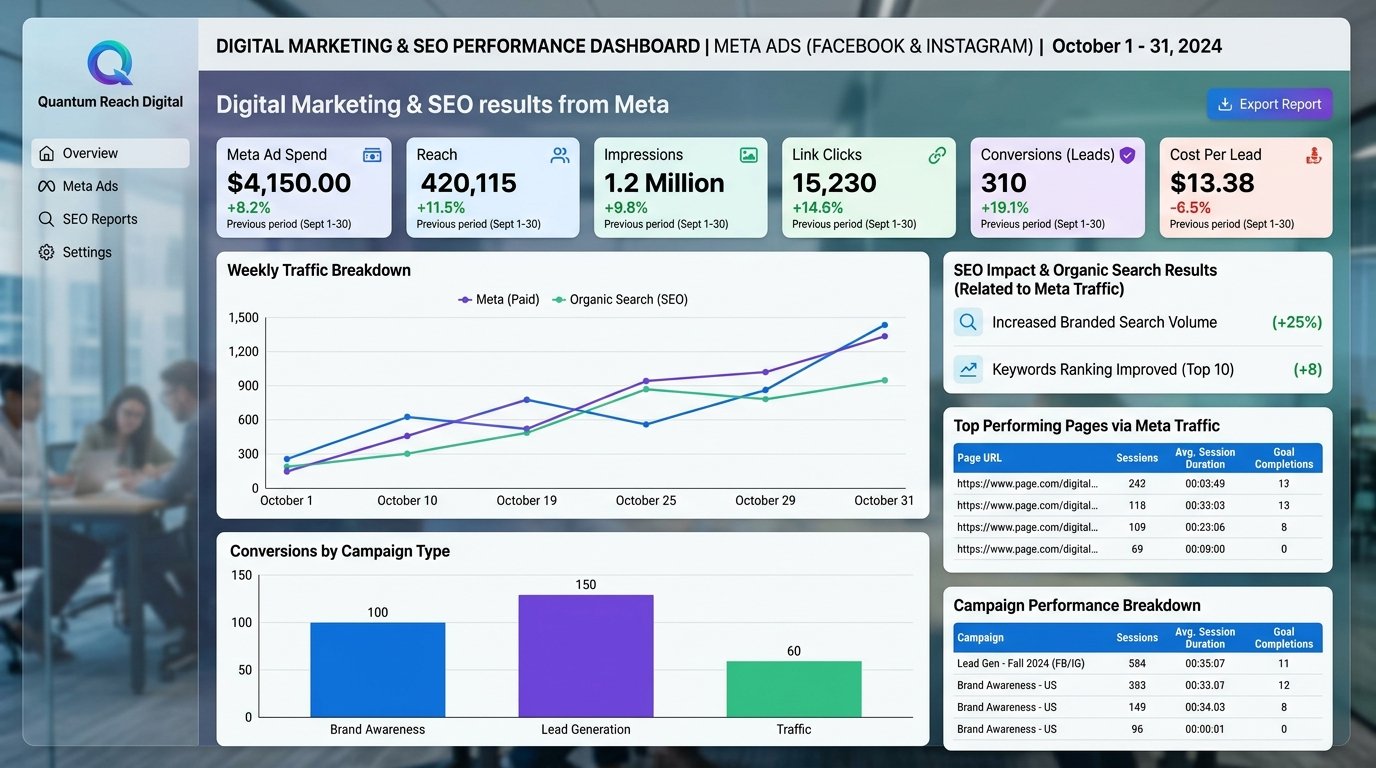Image resolution: width=1376 pixels, height=768 pixels.
Task: Click the 1.2 Million Impressions value
Action: (664, 183)
